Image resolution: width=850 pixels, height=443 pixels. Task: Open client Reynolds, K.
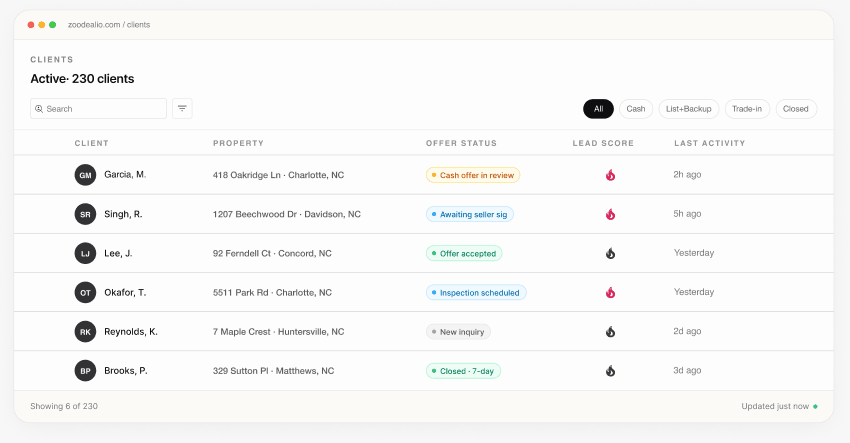[131, 332]
